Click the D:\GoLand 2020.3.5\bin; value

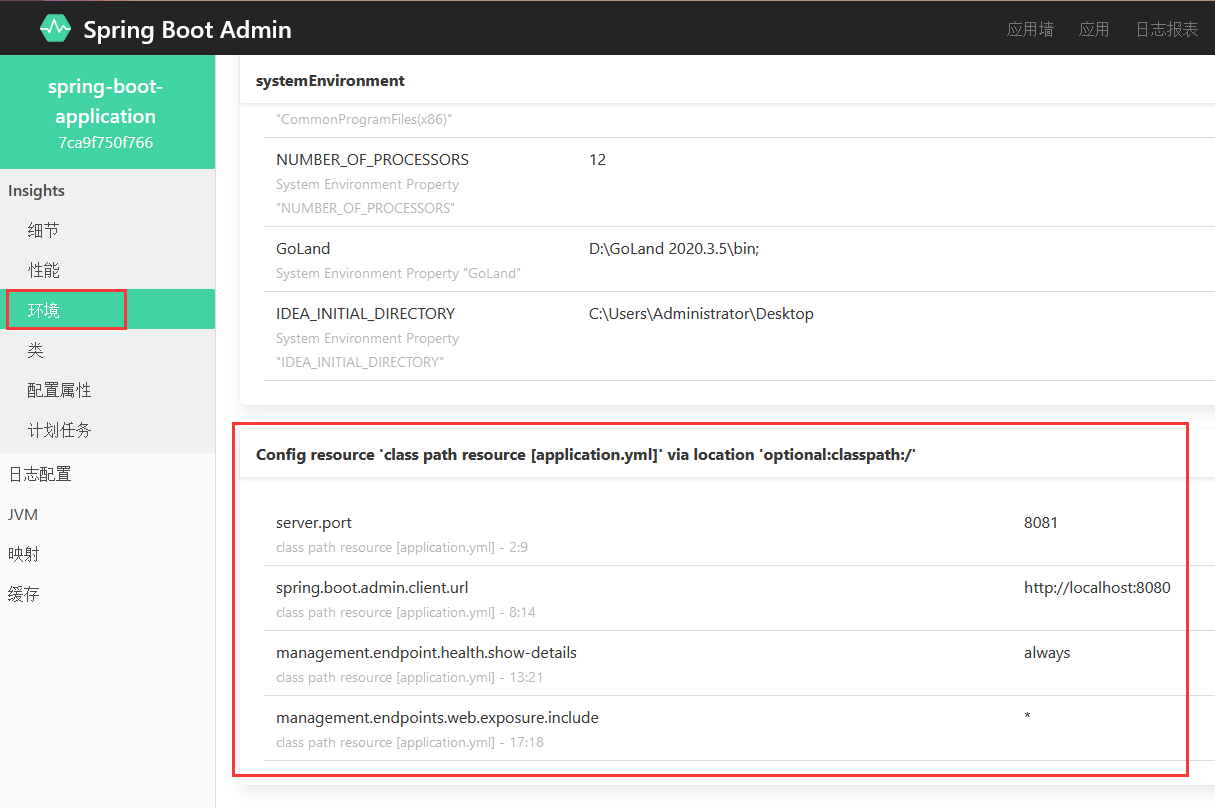(674, 249)
